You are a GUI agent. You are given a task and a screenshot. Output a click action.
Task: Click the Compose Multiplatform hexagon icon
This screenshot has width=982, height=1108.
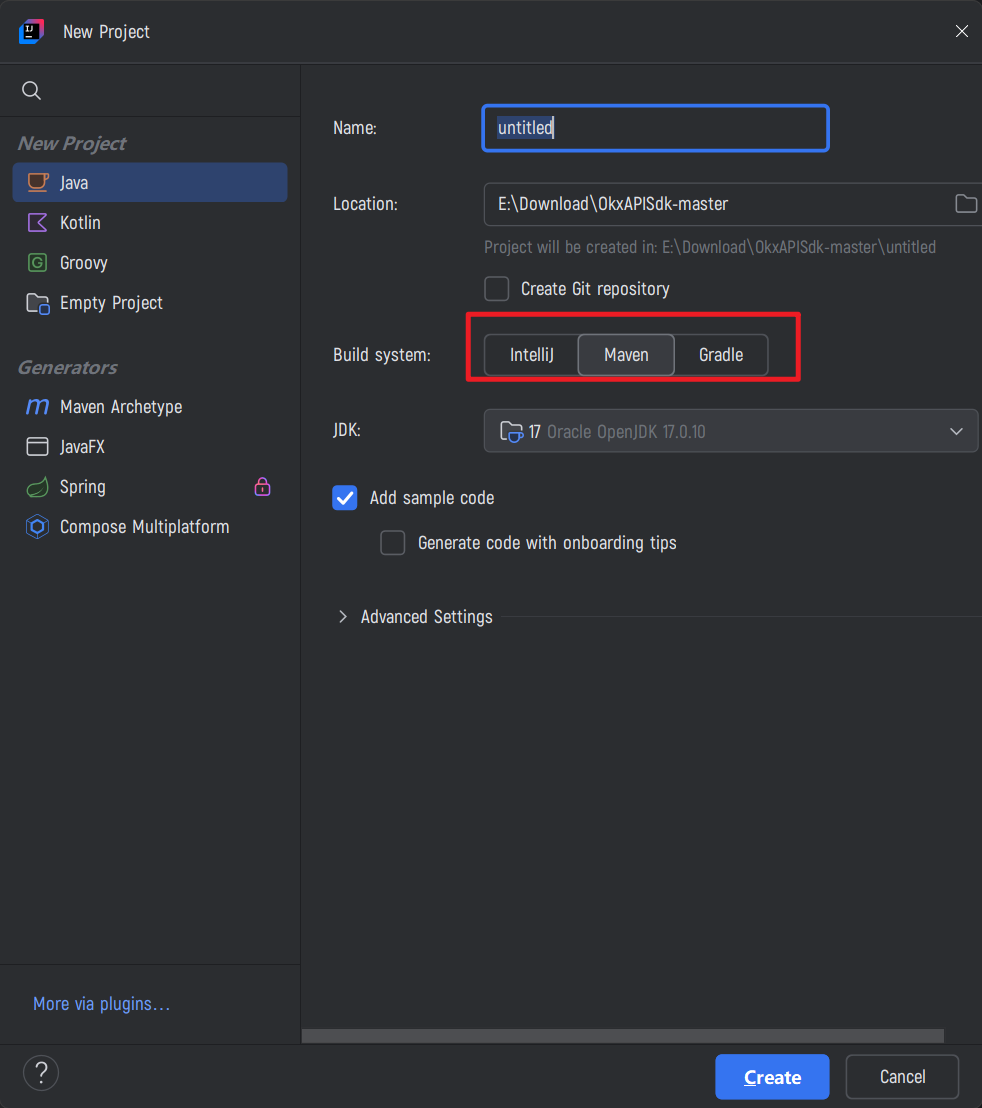[37, 526]
